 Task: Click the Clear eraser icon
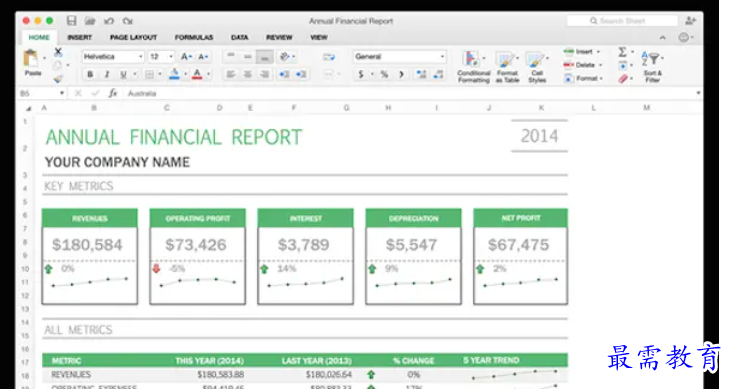[x=623, y=79]
